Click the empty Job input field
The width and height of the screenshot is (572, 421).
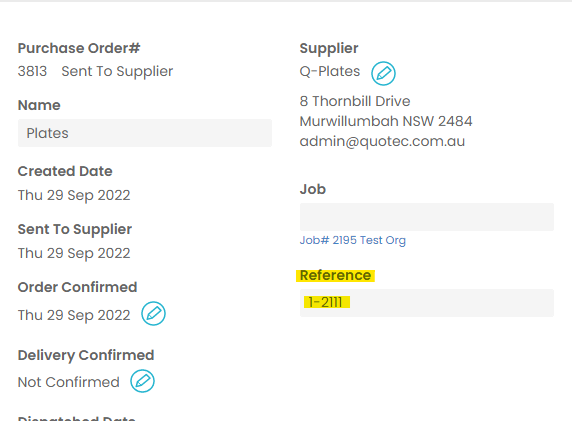(427, 217)
